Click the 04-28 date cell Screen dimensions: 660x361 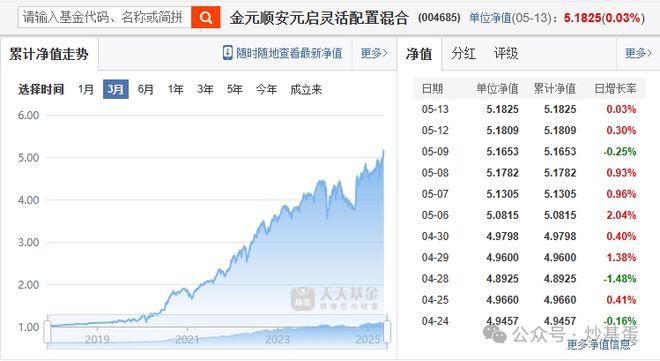pyautogui.click(x=435, y=279)
